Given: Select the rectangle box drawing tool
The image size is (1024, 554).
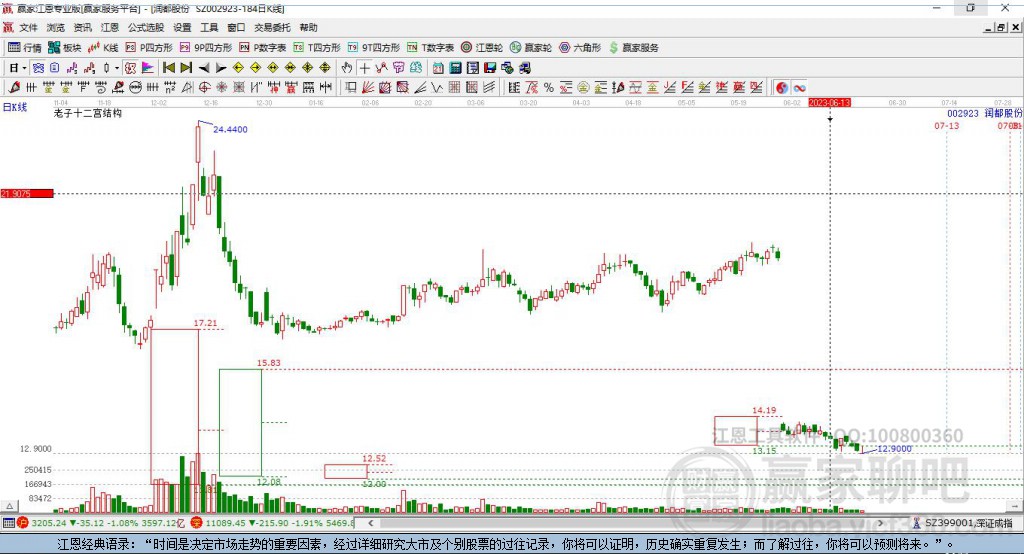Looking at the screenshot, I should coord(351,88).
